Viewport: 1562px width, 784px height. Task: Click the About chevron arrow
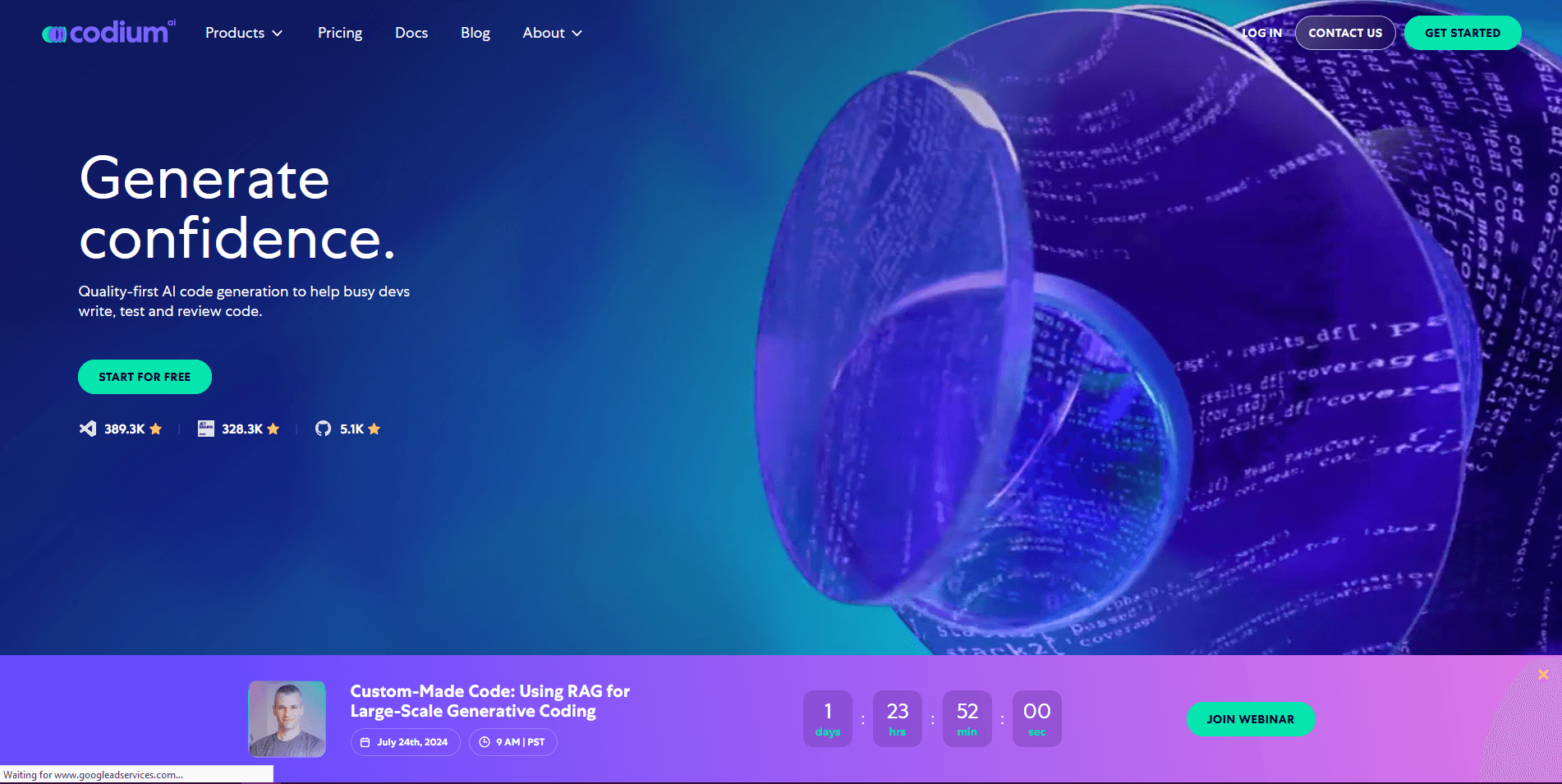click(577, 34)
